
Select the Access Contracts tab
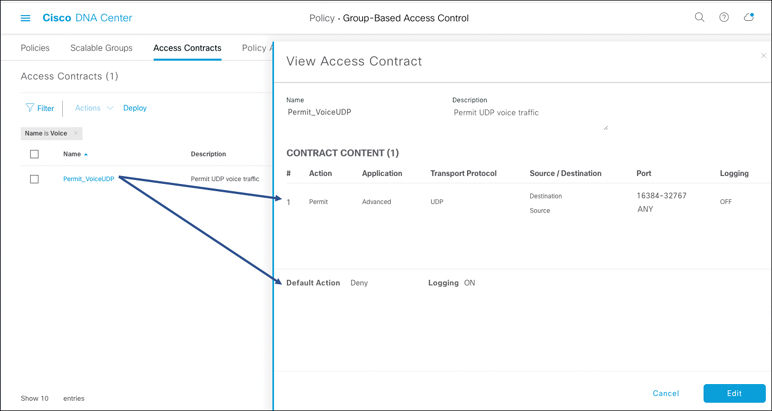(187, 48)
